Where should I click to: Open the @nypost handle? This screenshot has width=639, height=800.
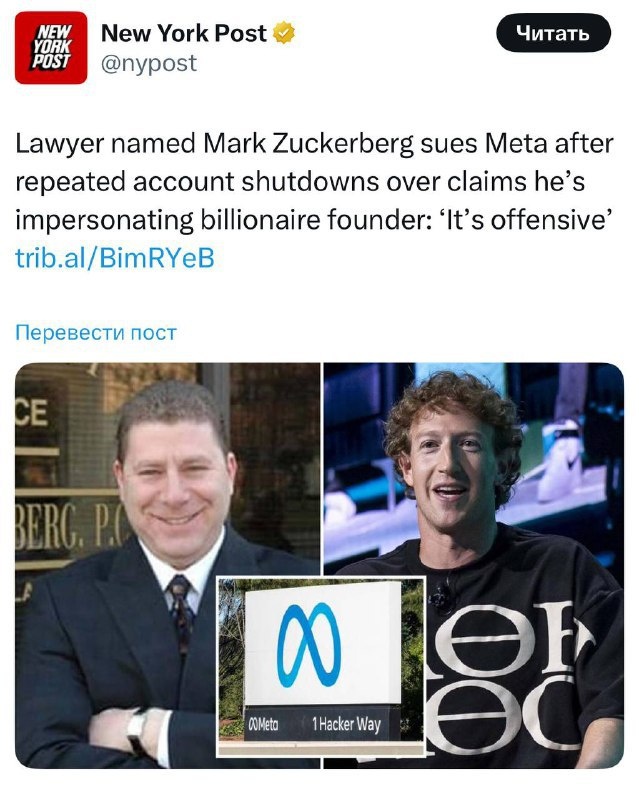[149, 64]
